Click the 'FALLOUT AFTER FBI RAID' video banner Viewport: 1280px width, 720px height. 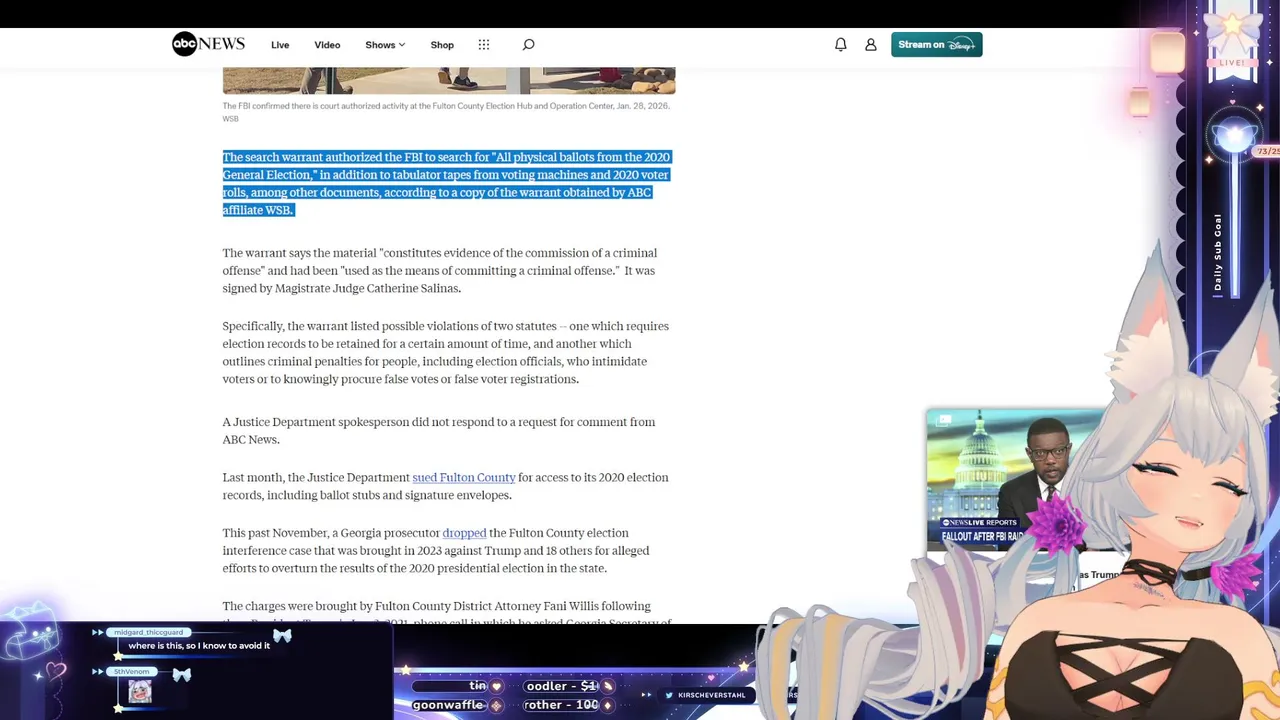coord(984,537)
